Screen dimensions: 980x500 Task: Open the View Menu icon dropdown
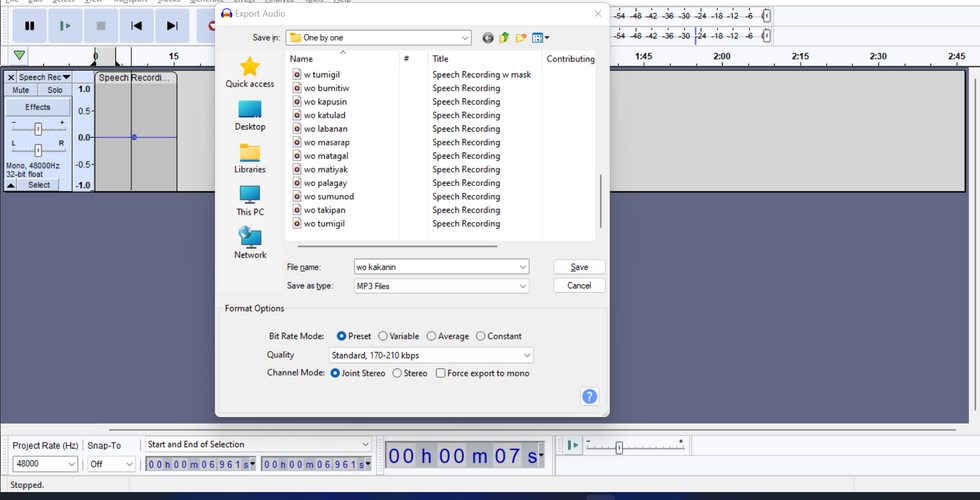pos(541,38)
